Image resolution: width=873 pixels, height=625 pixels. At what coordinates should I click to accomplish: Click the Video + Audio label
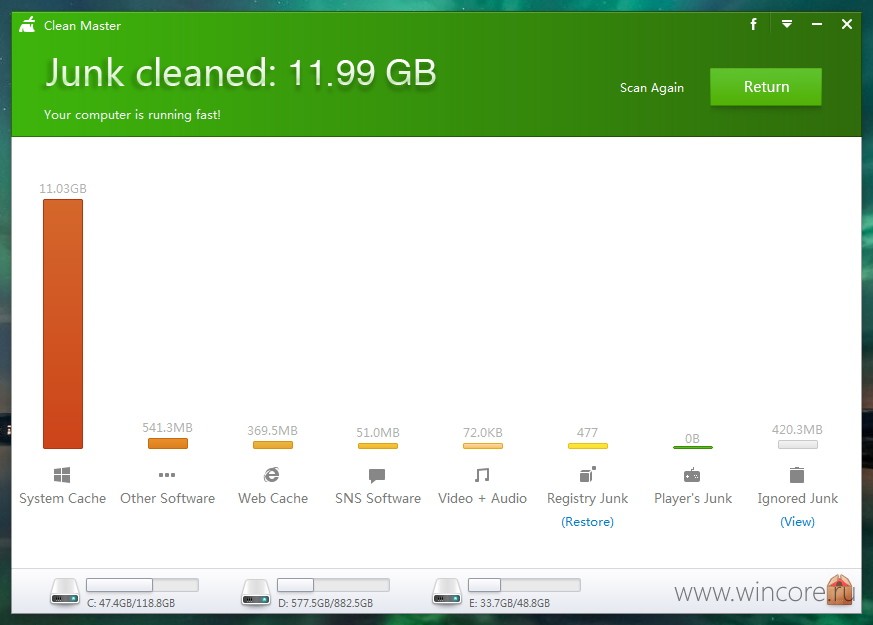(x=482, y=498)
